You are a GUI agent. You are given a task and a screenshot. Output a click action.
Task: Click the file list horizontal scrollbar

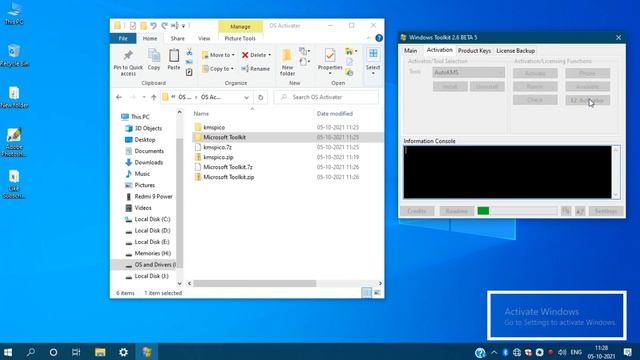coord(254,283)
